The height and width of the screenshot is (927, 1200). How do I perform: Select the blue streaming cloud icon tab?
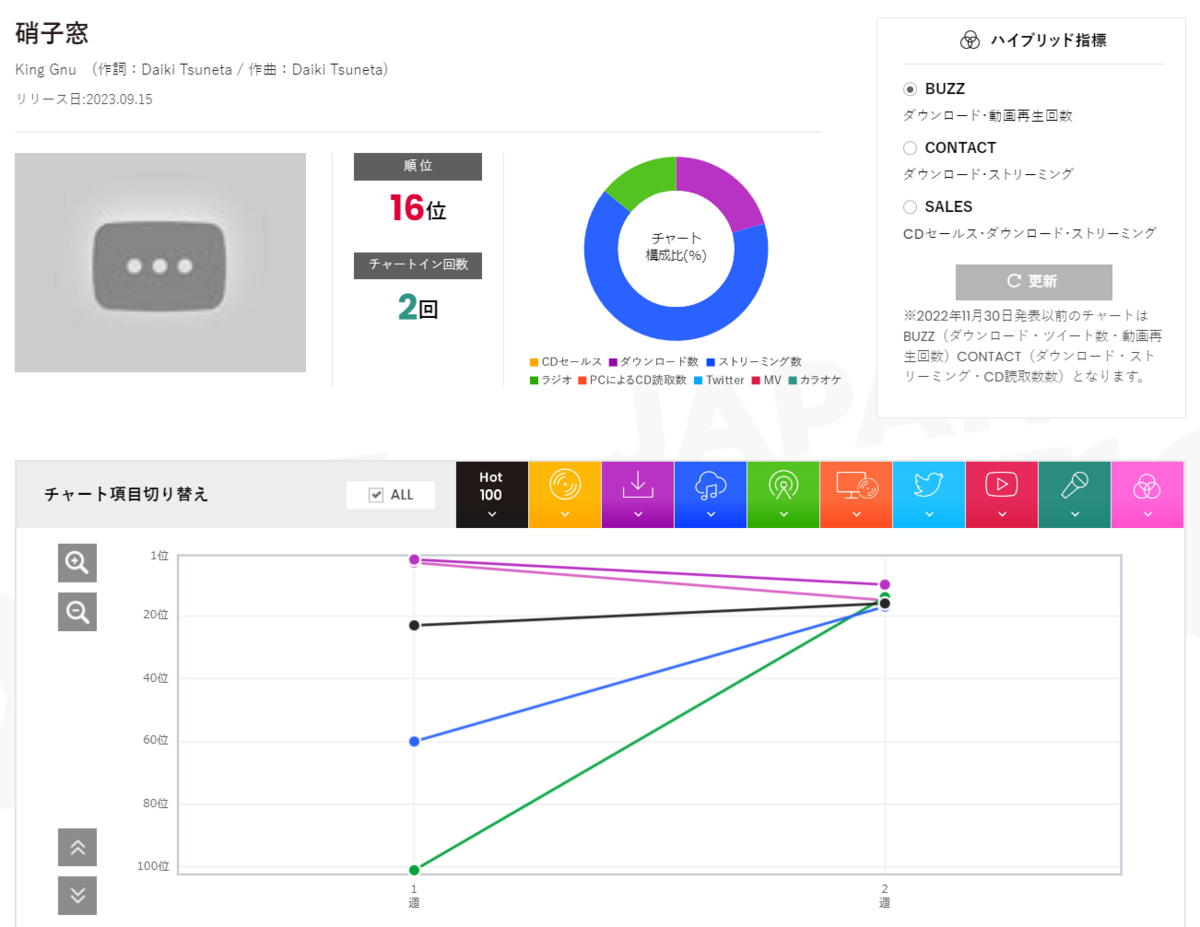(711, 495)
